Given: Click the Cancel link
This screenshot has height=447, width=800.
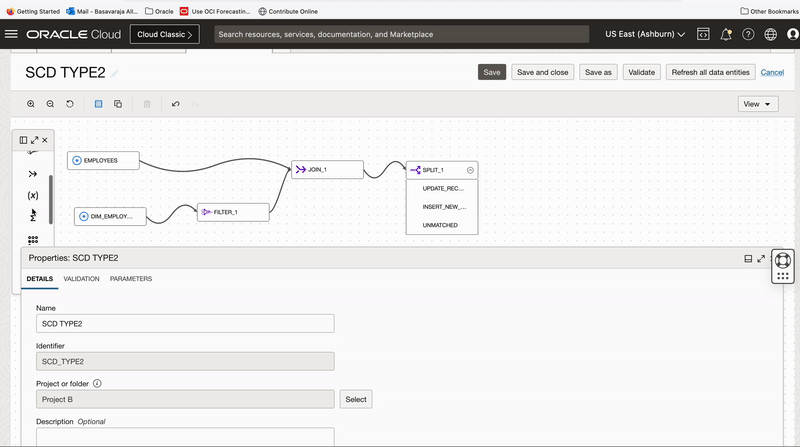Looking at the screenshot, I should coord(772,72).
